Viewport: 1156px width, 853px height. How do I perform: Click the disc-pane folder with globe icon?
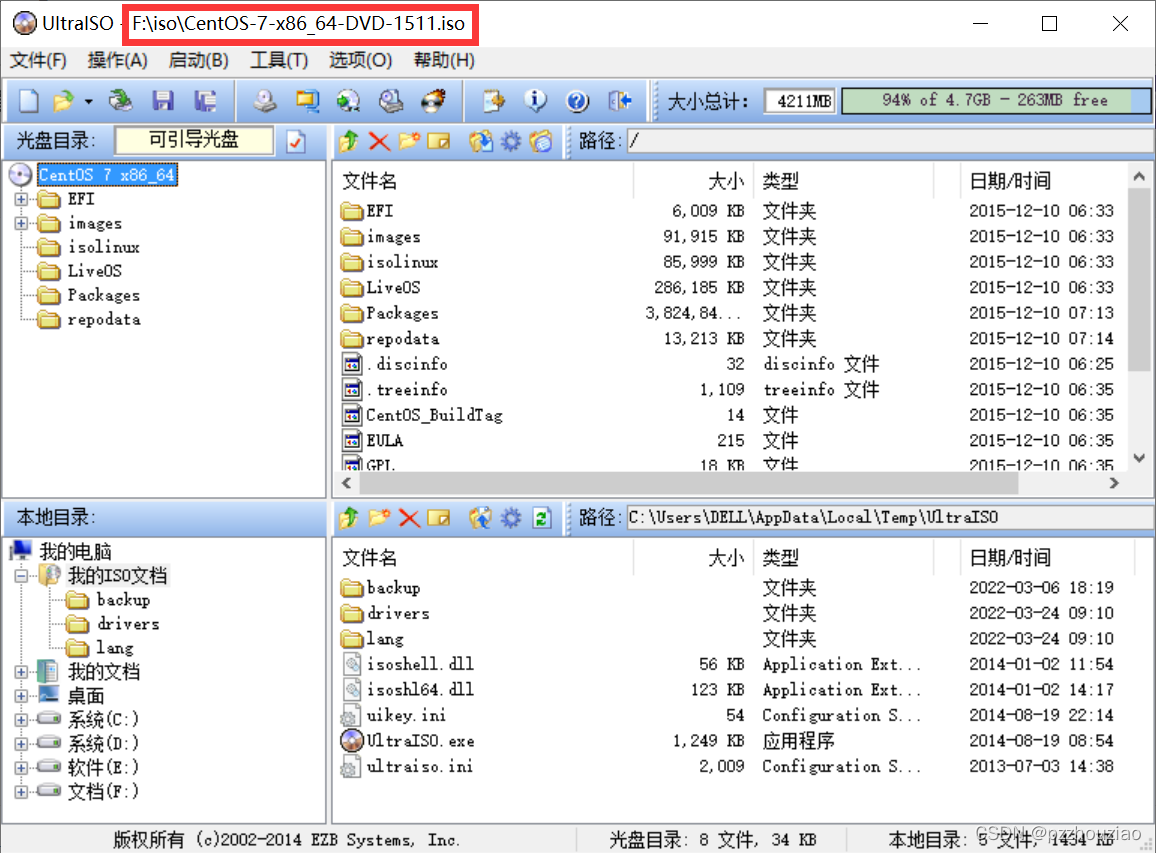tap(541, 141)
